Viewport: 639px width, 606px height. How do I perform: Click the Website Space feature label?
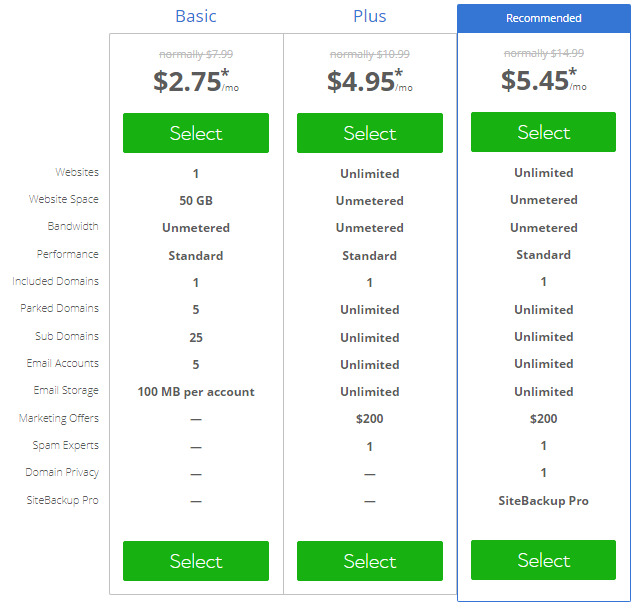tap(64, 200)
